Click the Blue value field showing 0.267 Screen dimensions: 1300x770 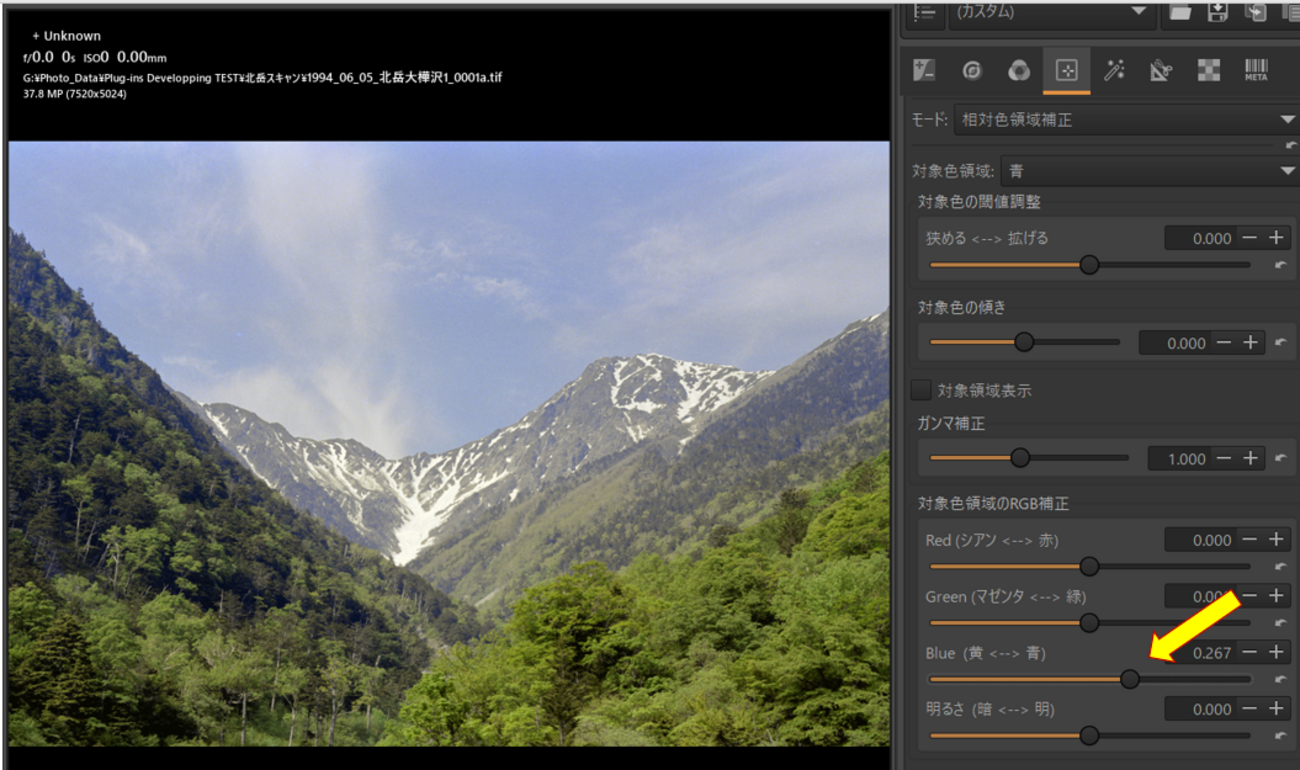tap(1201, 653)
